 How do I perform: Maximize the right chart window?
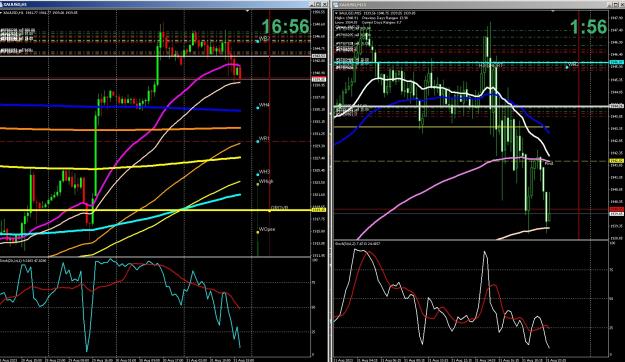pyautogui.click(x=615, y=4)
